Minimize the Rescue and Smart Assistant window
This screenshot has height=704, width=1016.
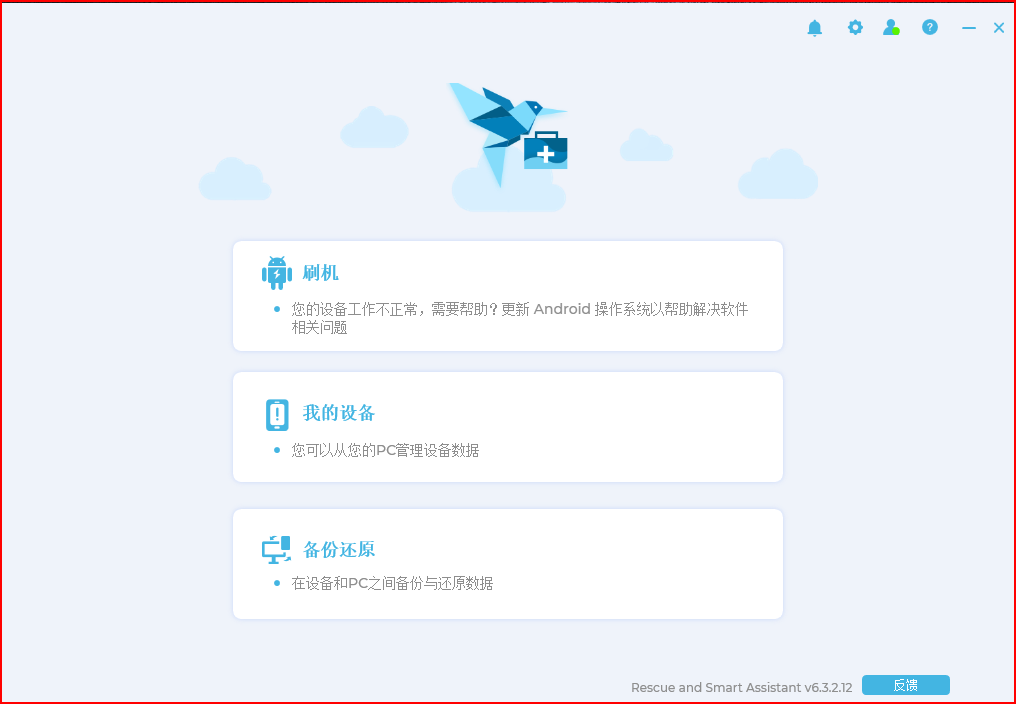pos(969,28)
